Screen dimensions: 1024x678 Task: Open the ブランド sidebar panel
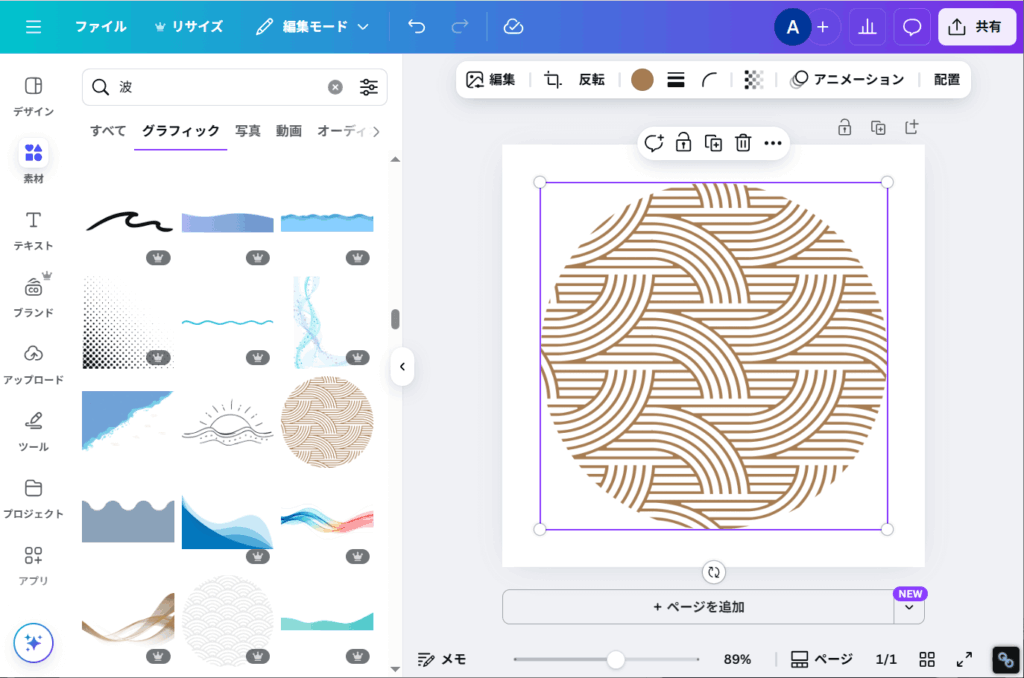[33, 297]
